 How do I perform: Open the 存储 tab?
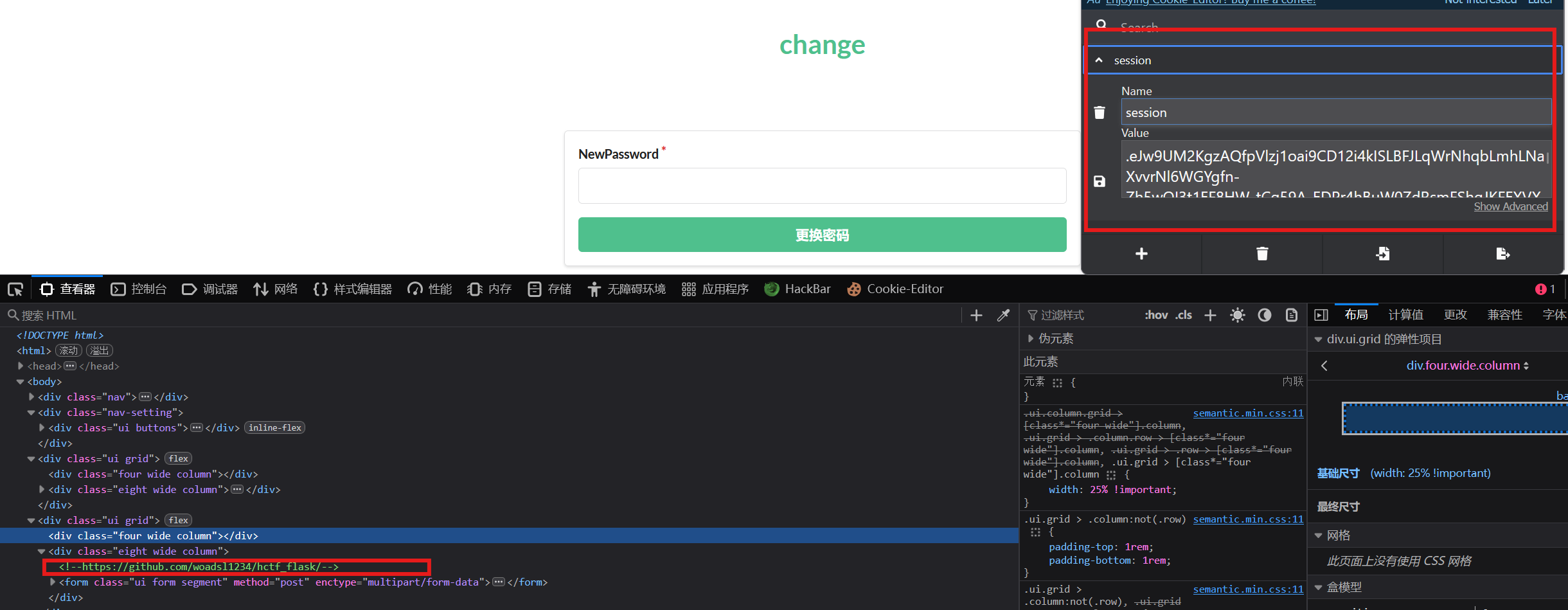549,289
